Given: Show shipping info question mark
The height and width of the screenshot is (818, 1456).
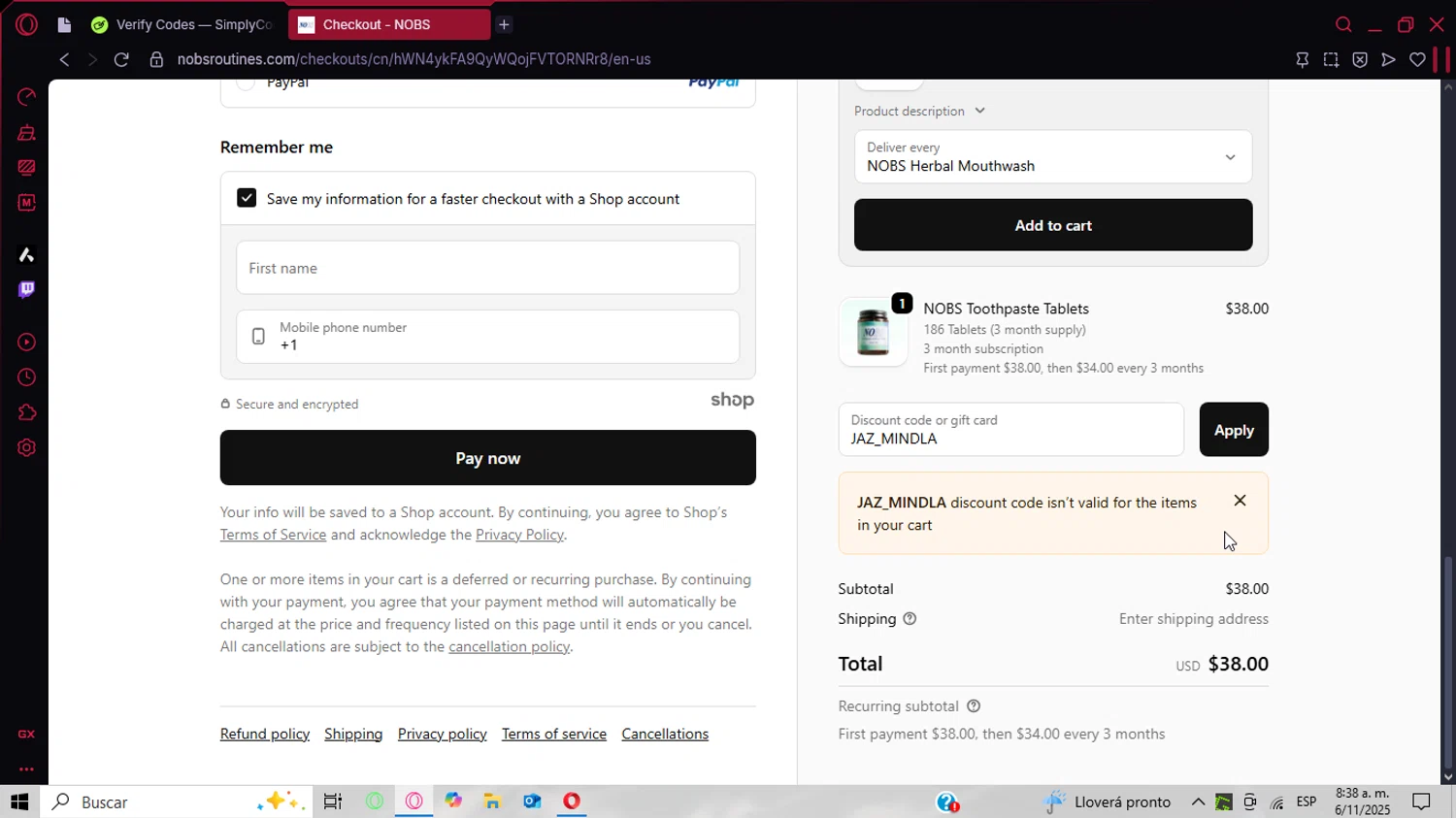Looking at the screenshot, I should point(910,619).
